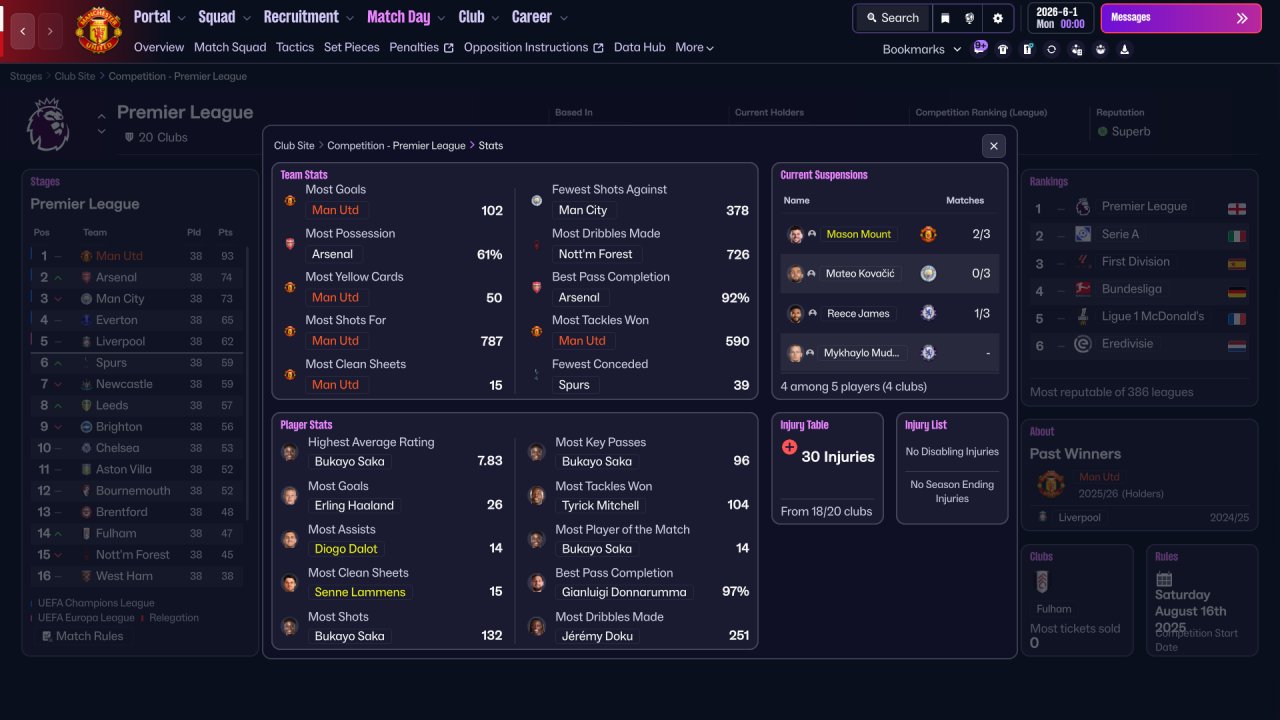Click Erling Haaland's portrait in Most Goals
Screen dimensions: 1280x720
(x=290, y=496)
